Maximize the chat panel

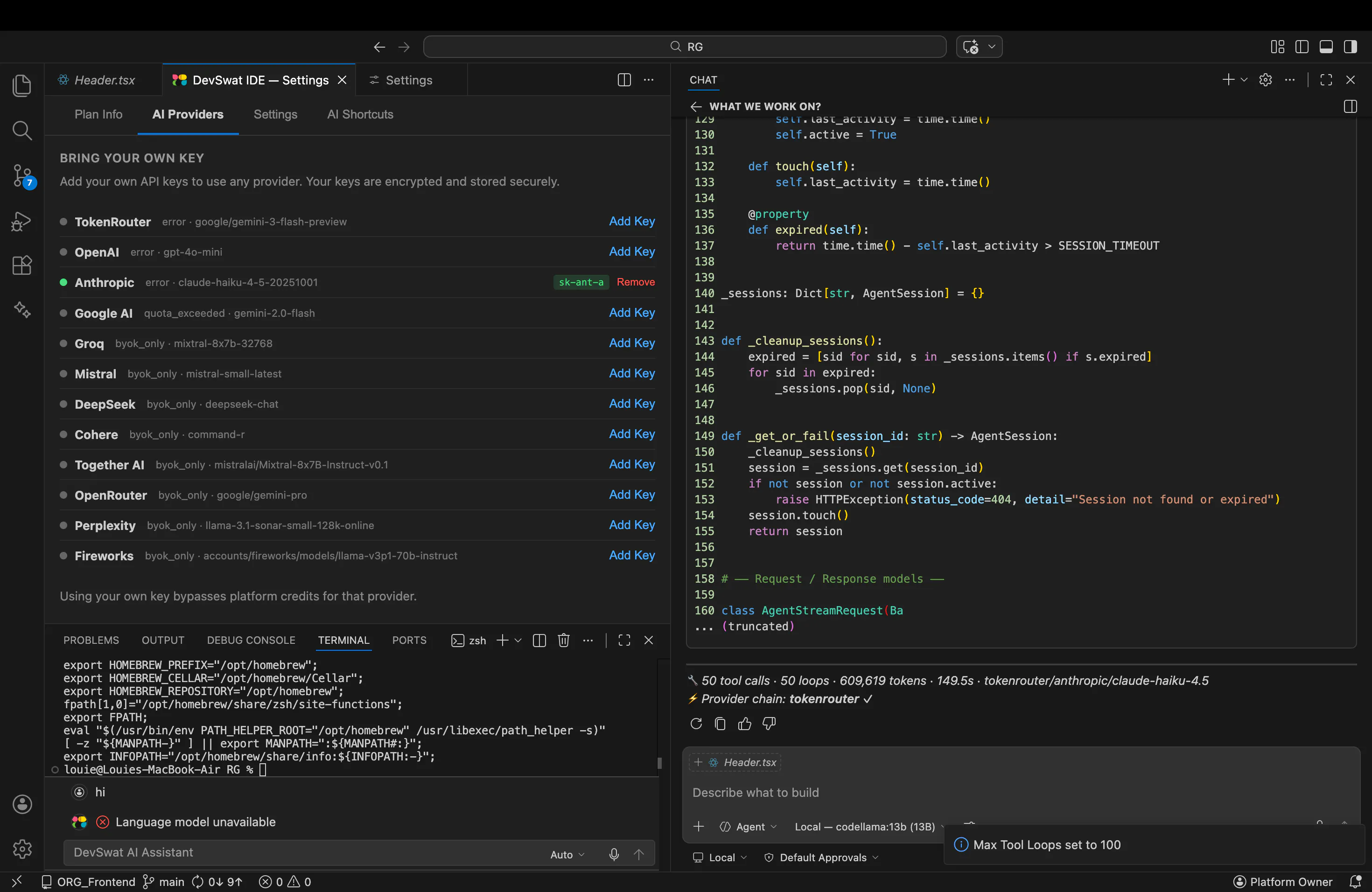[1326, 79]
